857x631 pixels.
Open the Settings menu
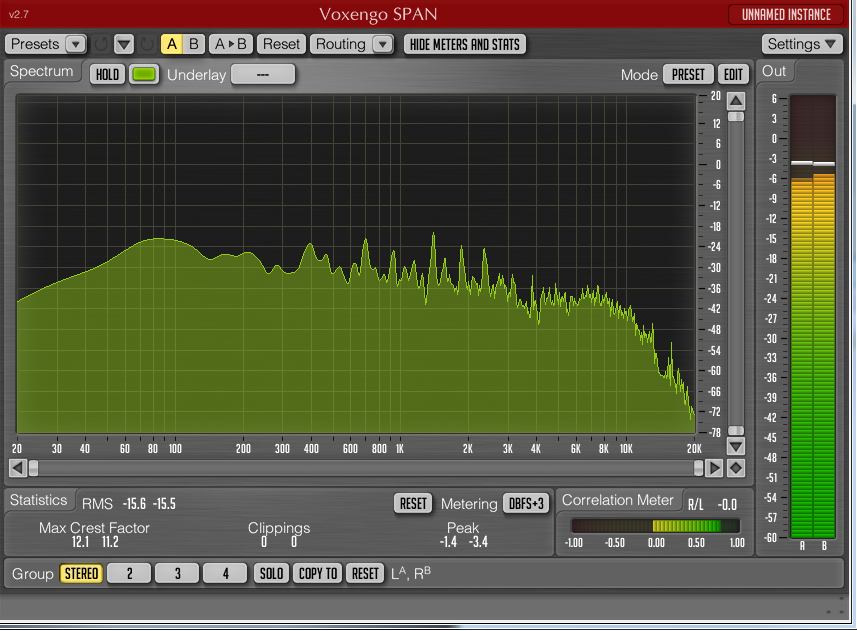click(802, 44)
